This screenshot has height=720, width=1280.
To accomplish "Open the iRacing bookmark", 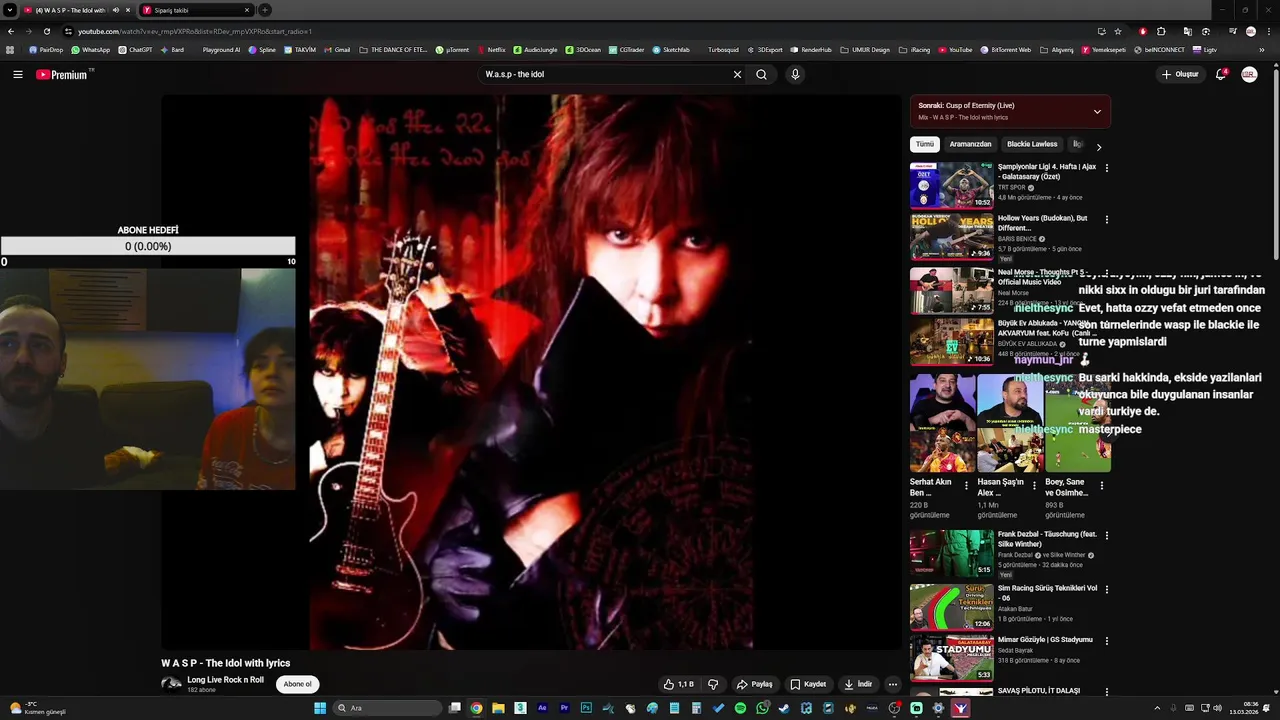I will pyautogui.click(x=915, y=49).
